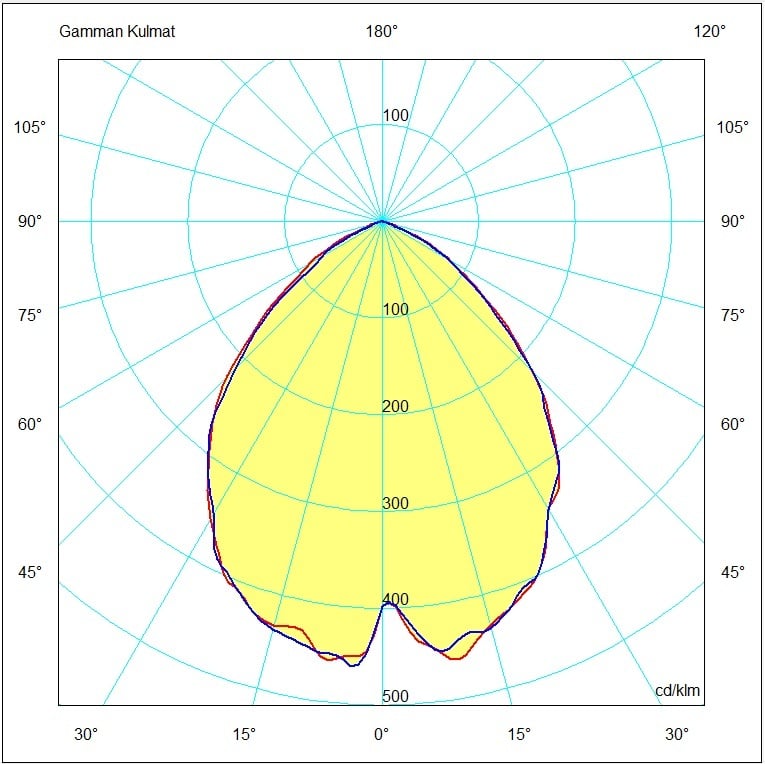Pick the 75° label on the right side

[733, 315]
